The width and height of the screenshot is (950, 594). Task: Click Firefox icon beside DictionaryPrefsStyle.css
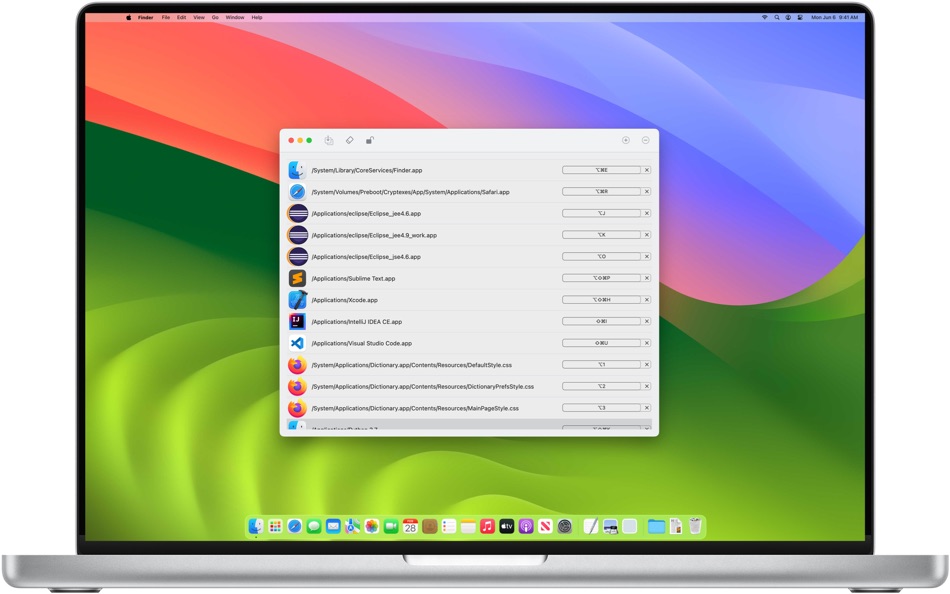click(297, 386)
